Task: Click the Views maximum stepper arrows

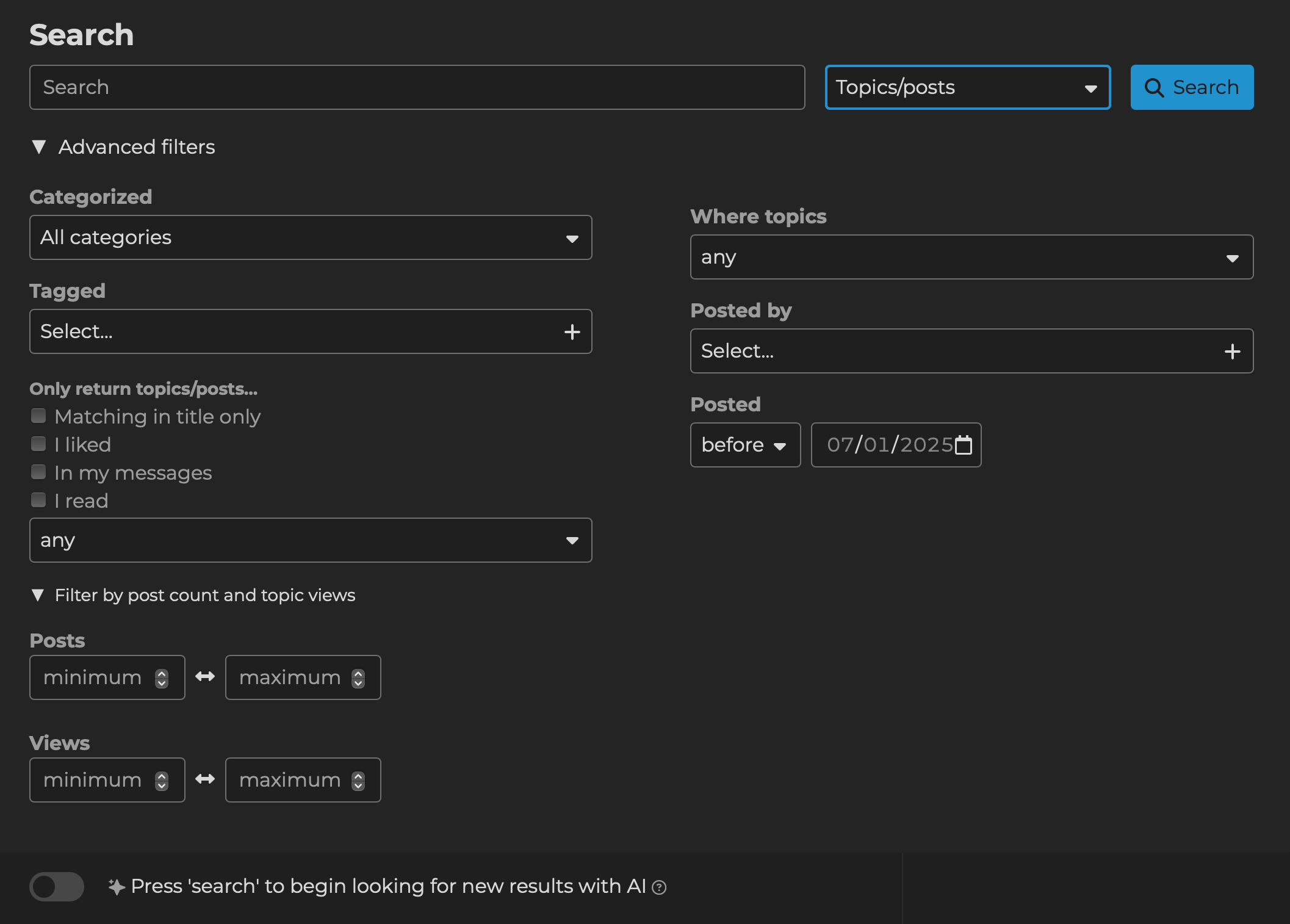Action: [358, 781]
